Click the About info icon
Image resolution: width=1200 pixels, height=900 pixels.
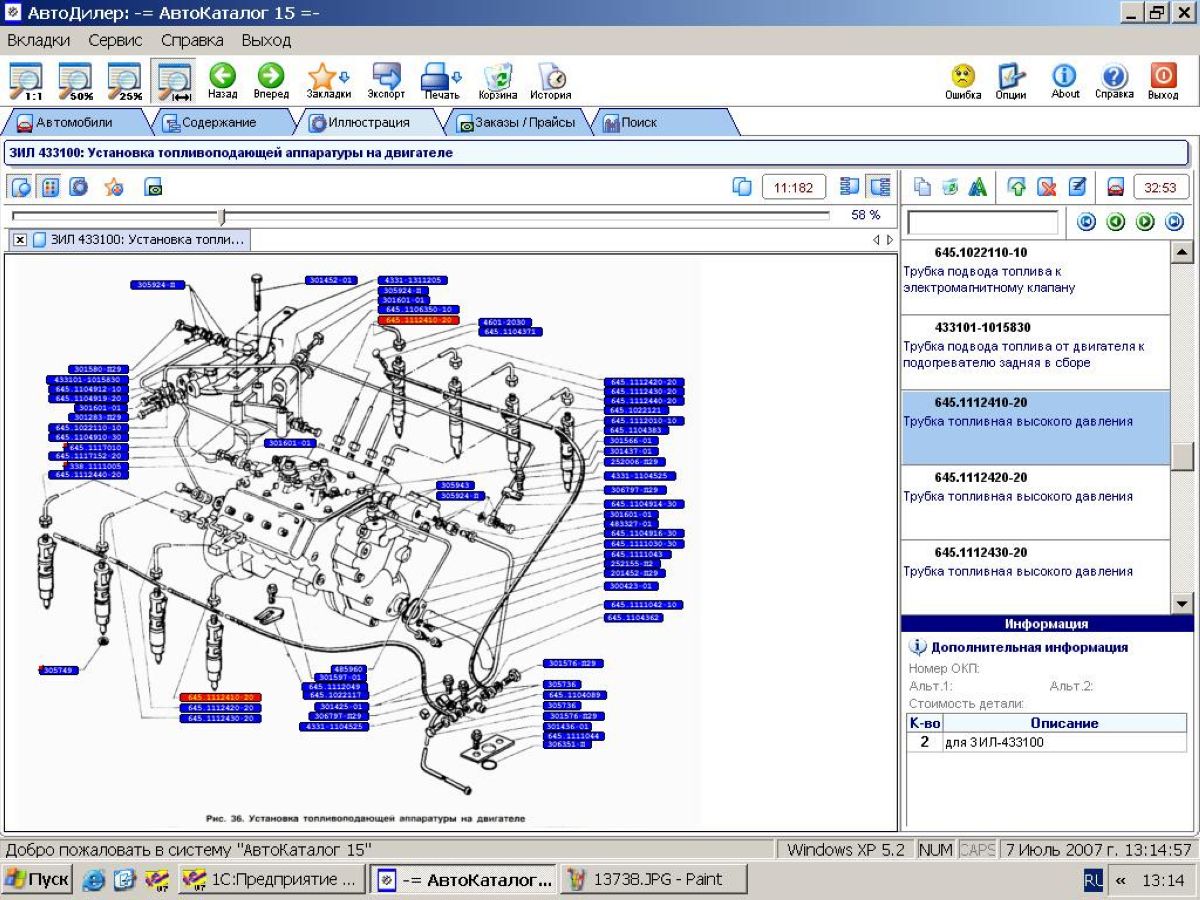coord(1065,82)
